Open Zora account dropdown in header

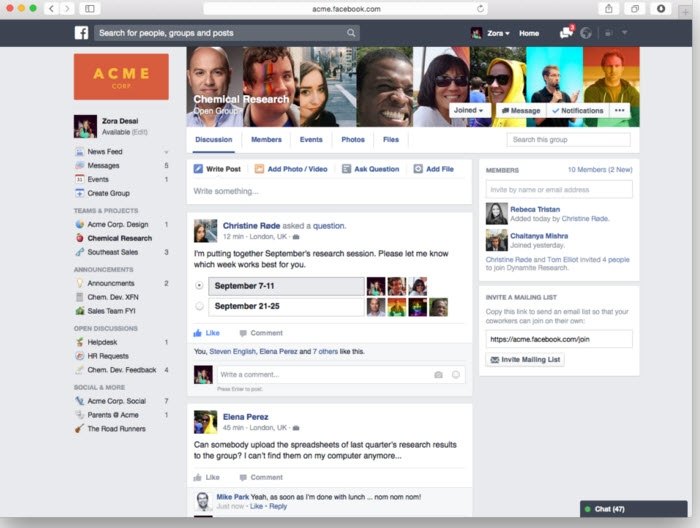pyautogui.click(x=498, y=33)
